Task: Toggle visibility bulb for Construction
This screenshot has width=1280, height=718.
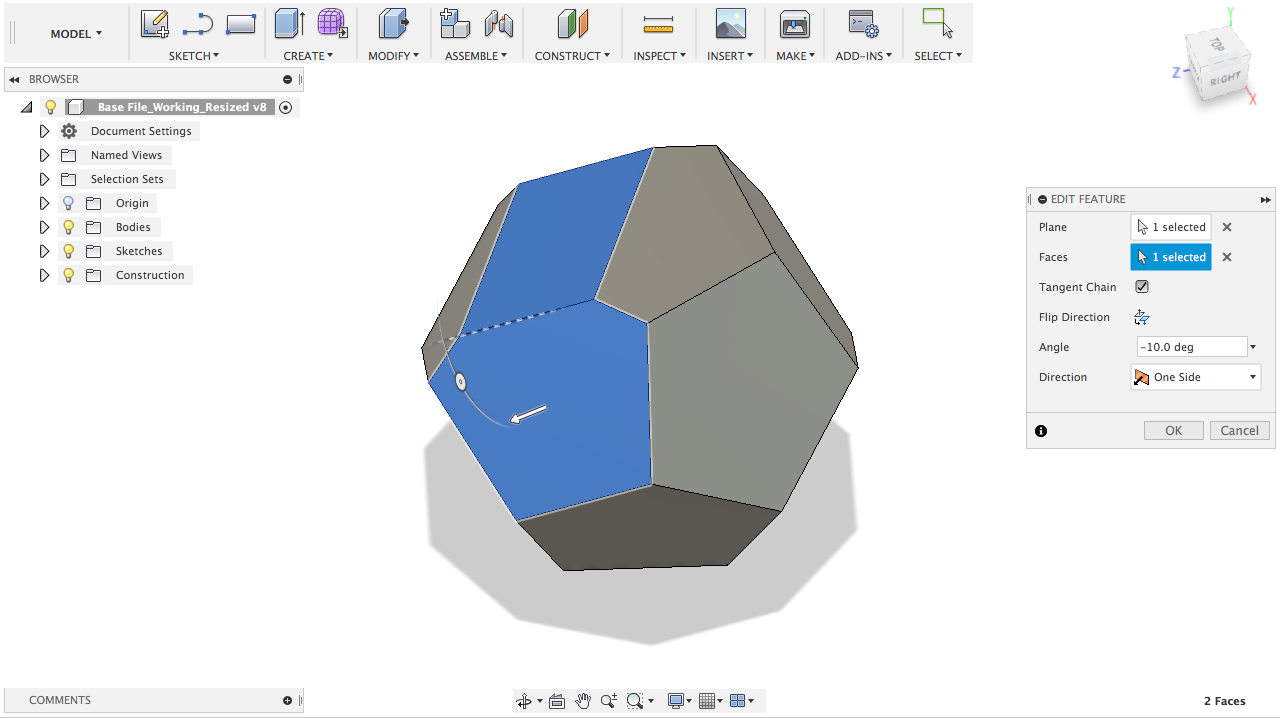Action: click(x=69, y=275)
